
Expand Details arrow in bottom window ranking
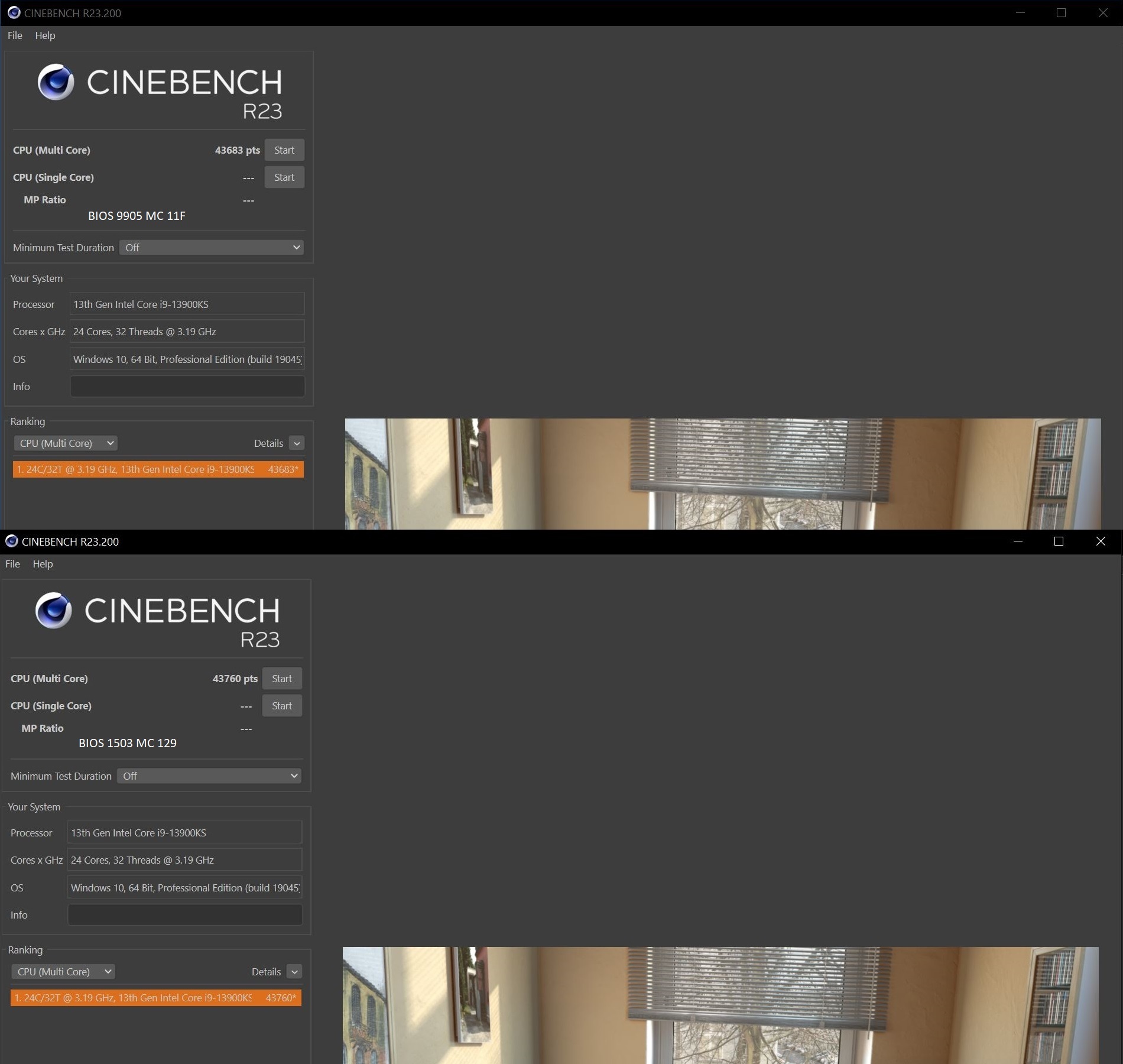(294, 972)
